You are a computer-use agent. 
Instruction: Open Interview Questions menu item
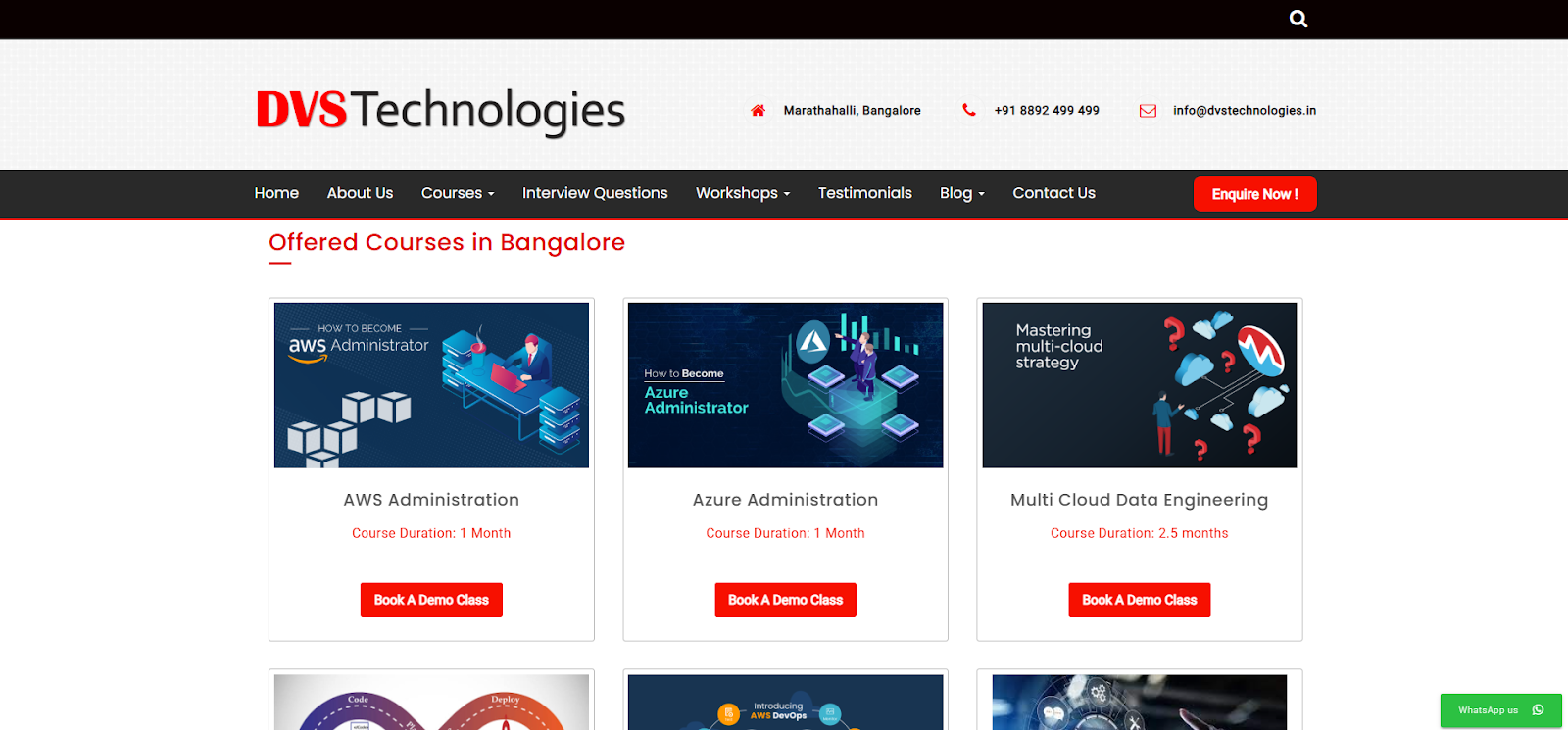595,193
